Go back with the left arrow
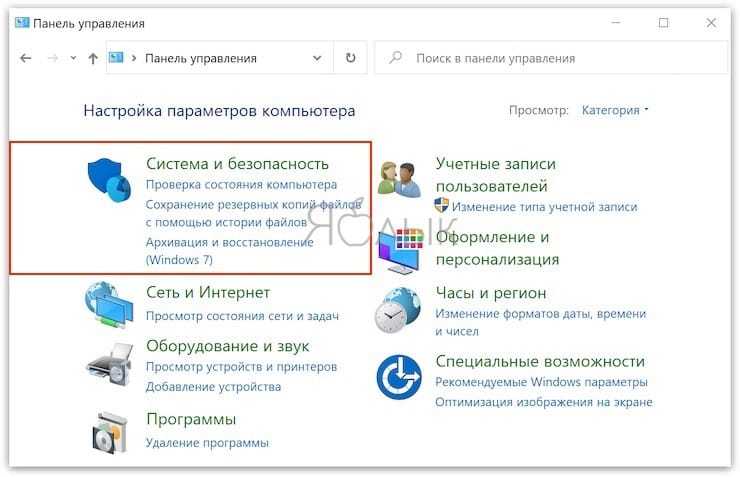 25,58
